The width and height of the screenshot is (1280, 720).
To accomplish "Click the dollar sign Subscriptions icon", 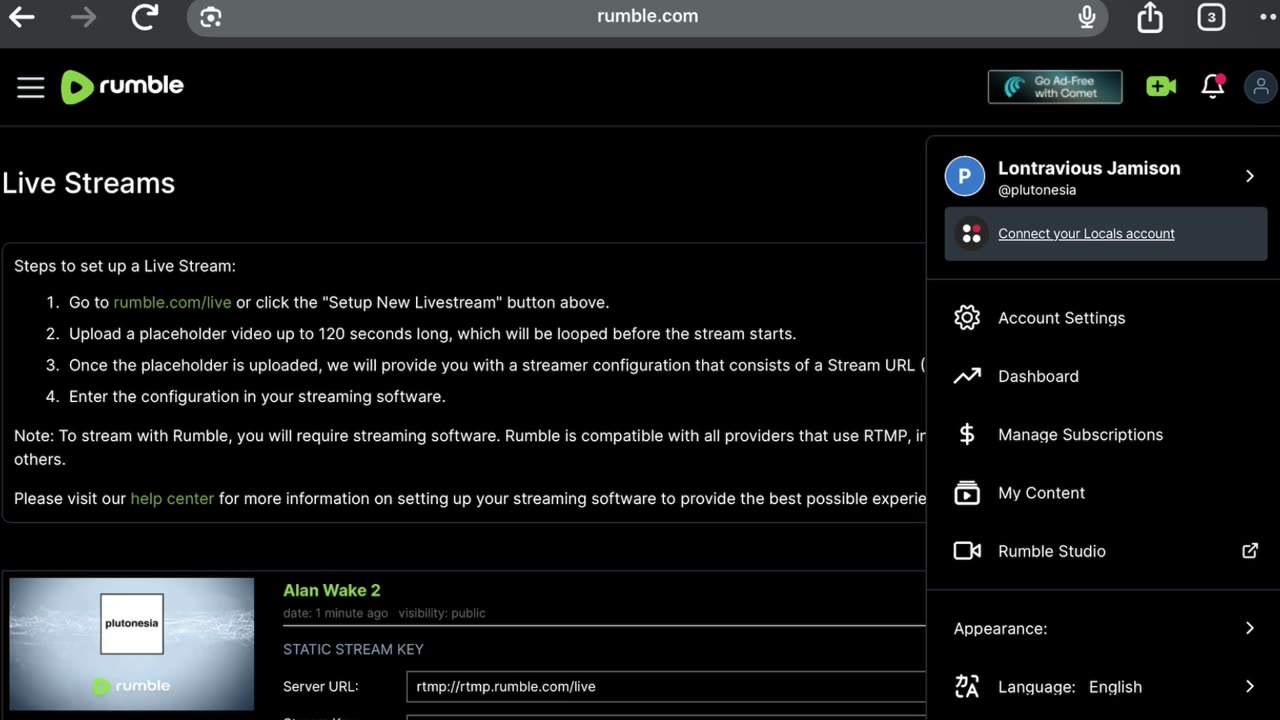I will (x=967, y=435).
